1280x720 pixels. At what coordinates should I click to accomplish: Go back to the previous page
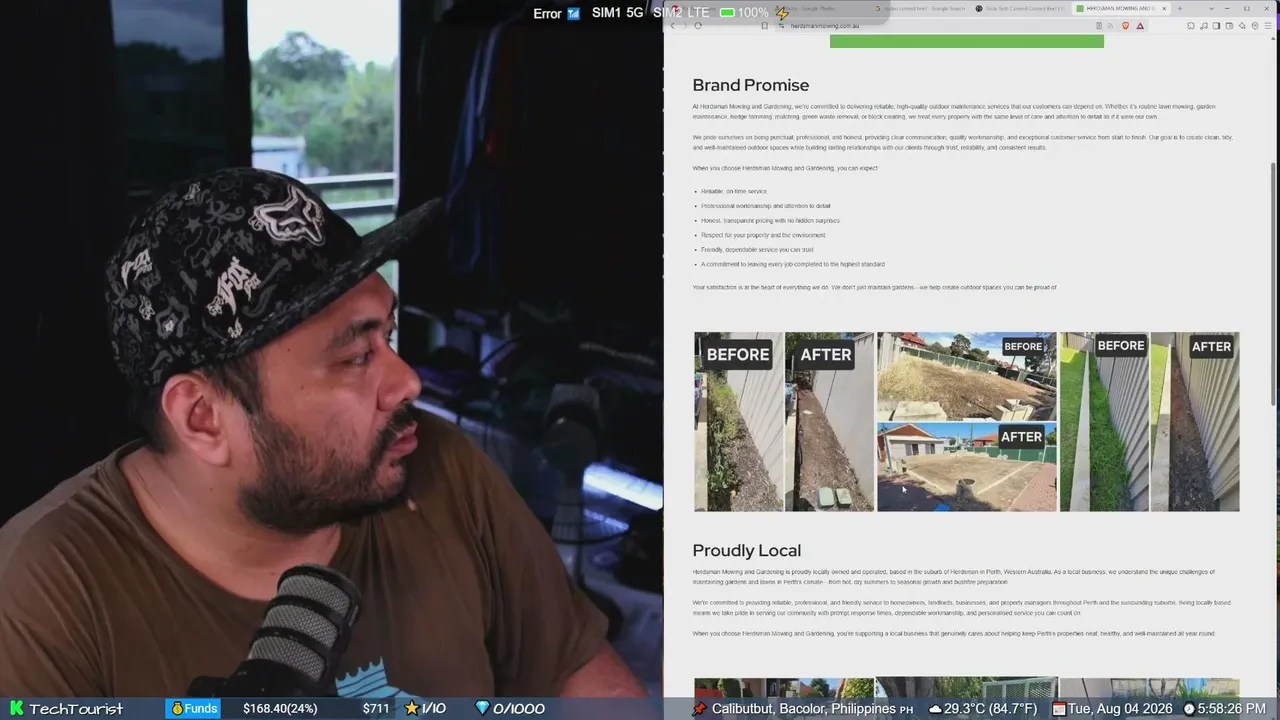pos(672,26)
